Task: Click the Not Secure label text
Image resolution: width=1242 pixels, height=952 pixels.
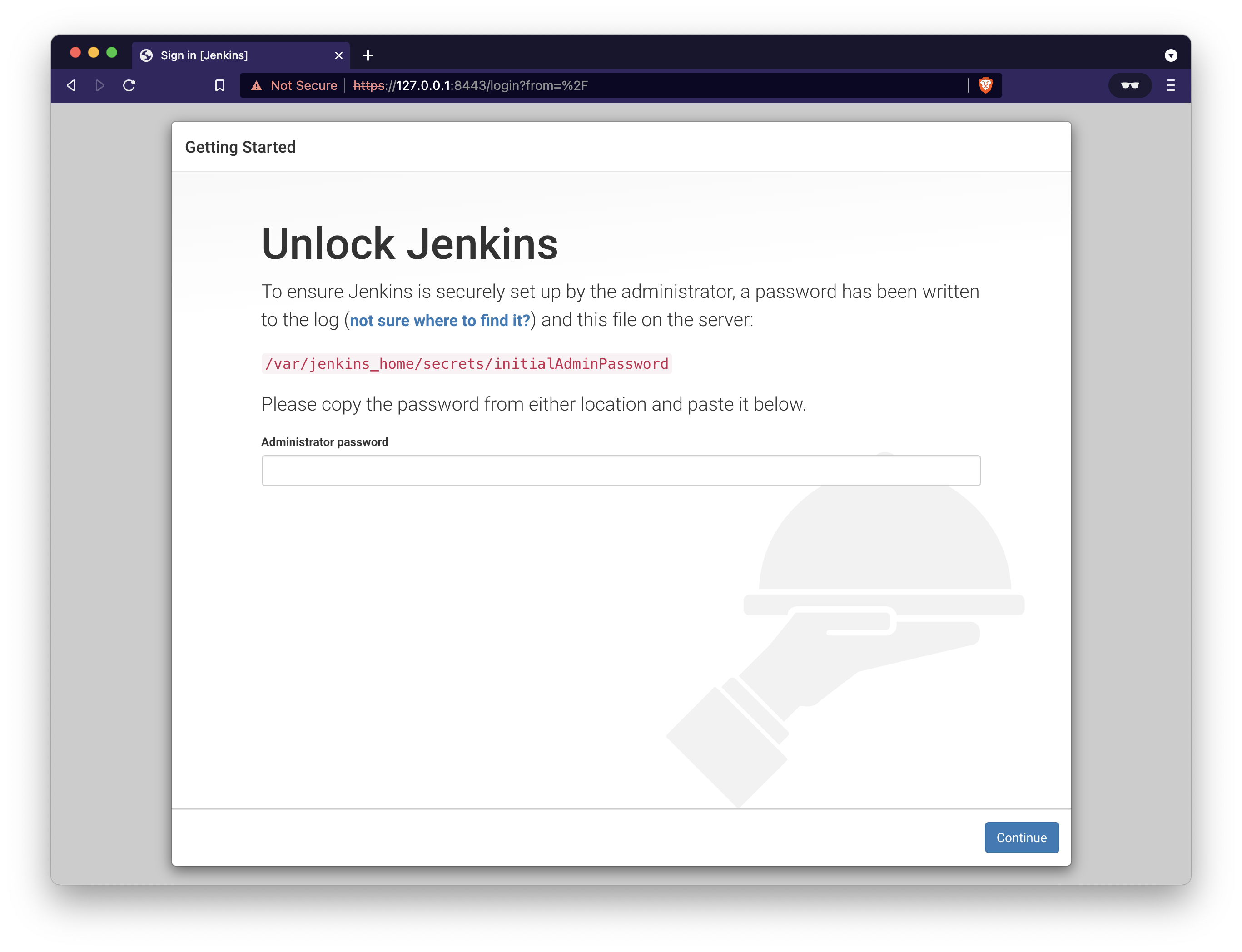Action: (x=304, y=85)
